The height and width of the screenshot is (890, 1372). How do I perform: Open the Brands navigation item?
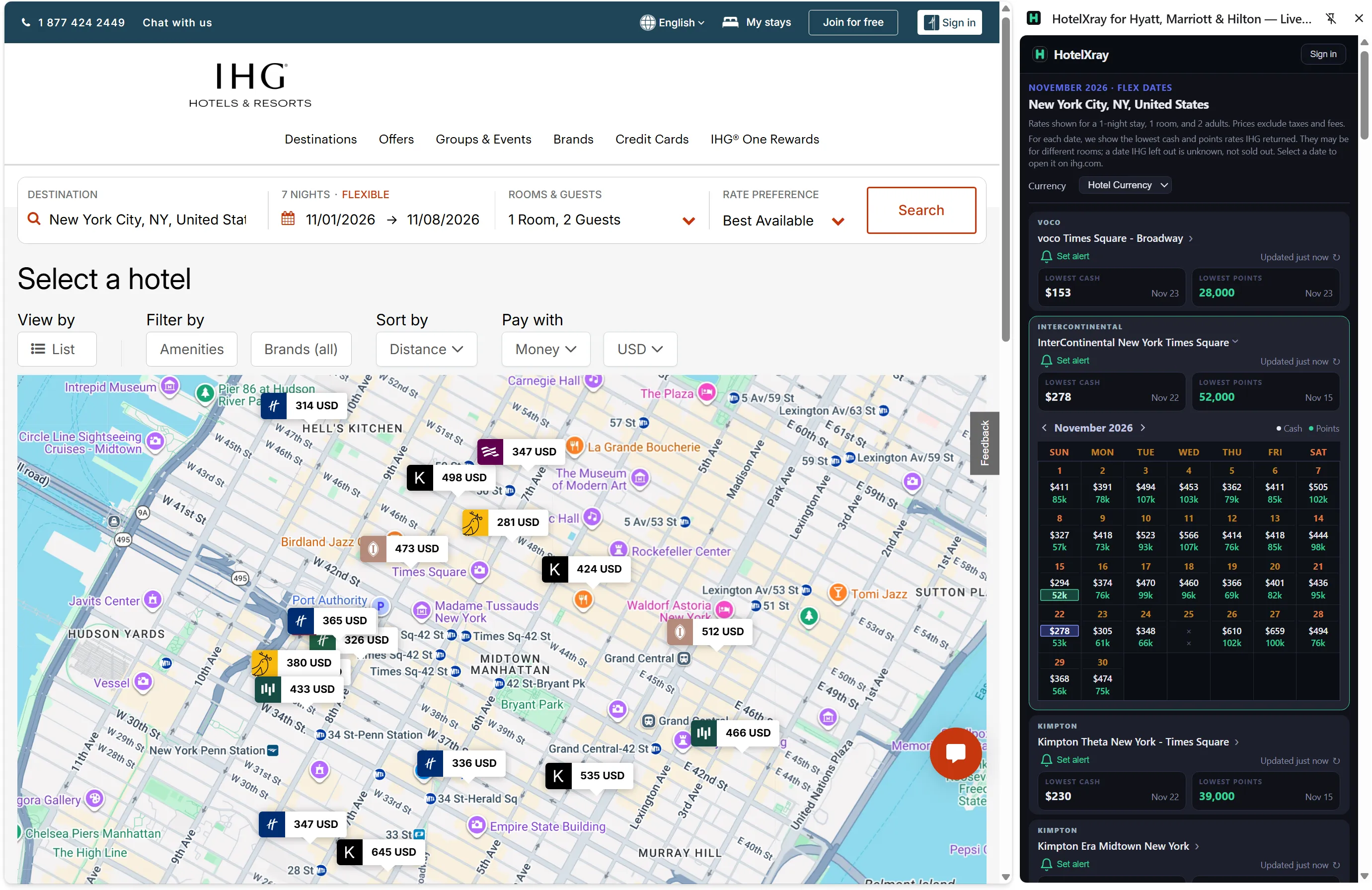(573, 140)
